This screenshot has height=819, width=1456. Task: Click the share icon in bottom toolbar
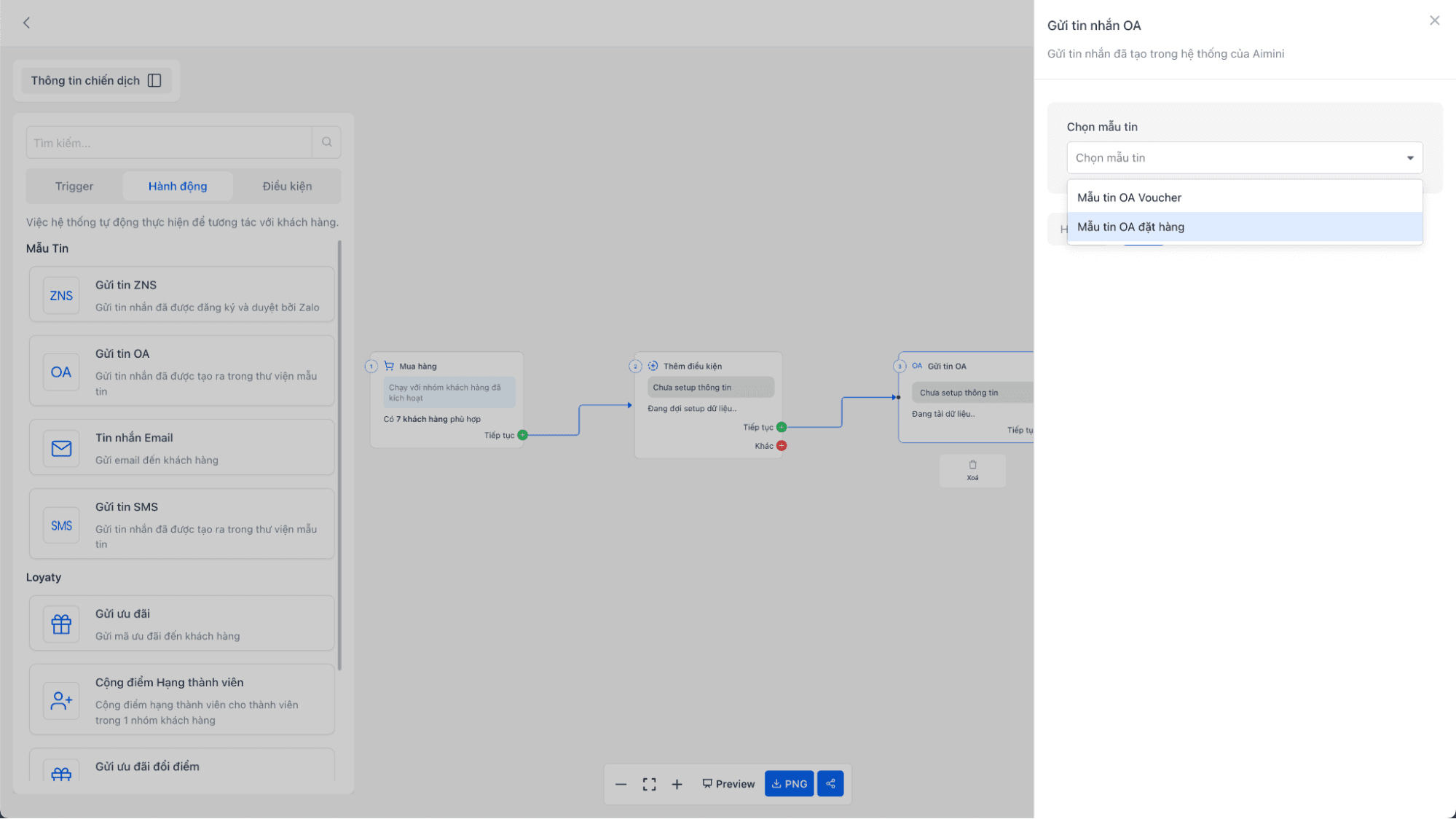[830, 783]
